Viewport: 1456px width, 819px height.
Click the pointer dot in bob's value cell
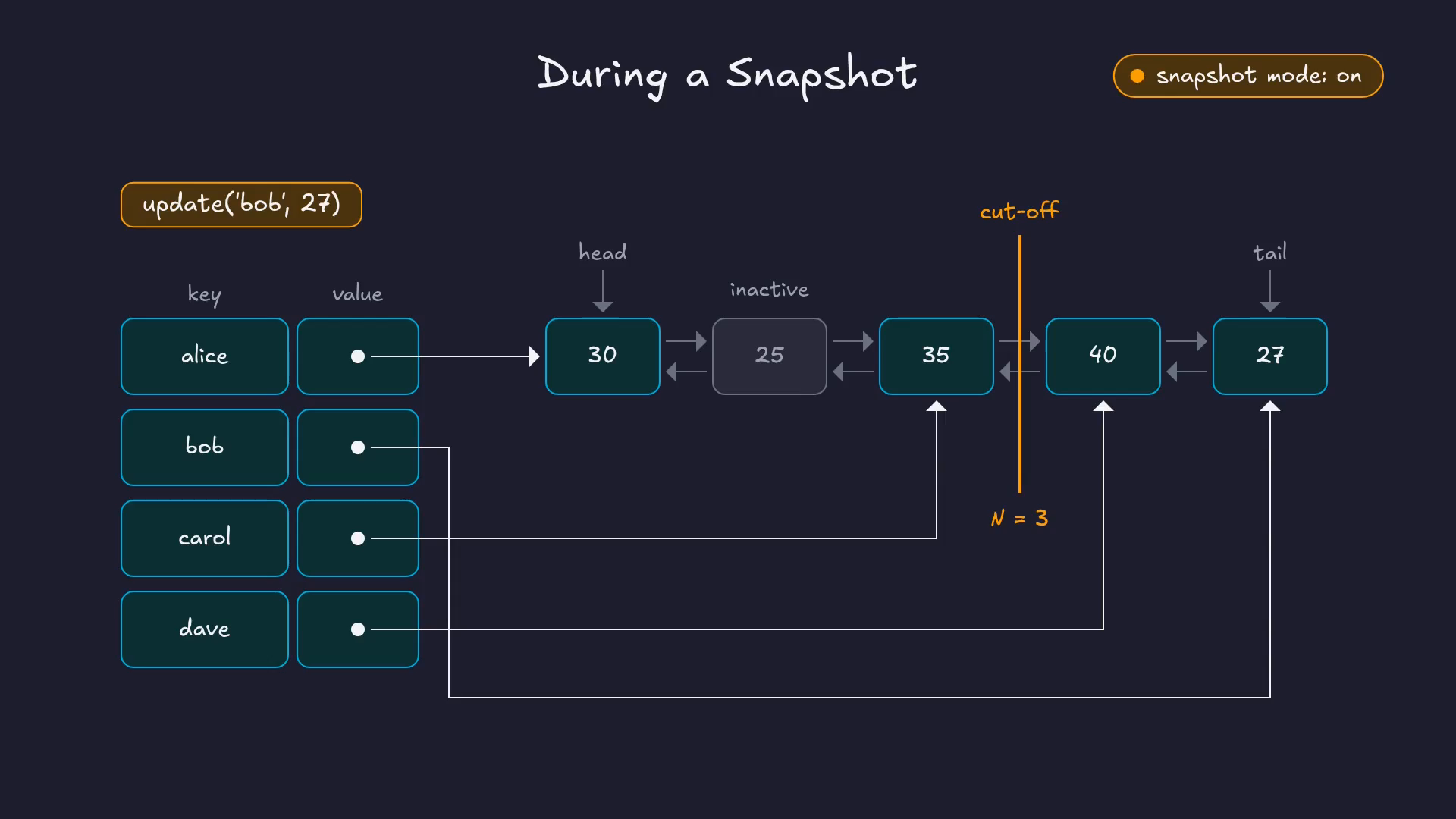[x=358, y=447]
